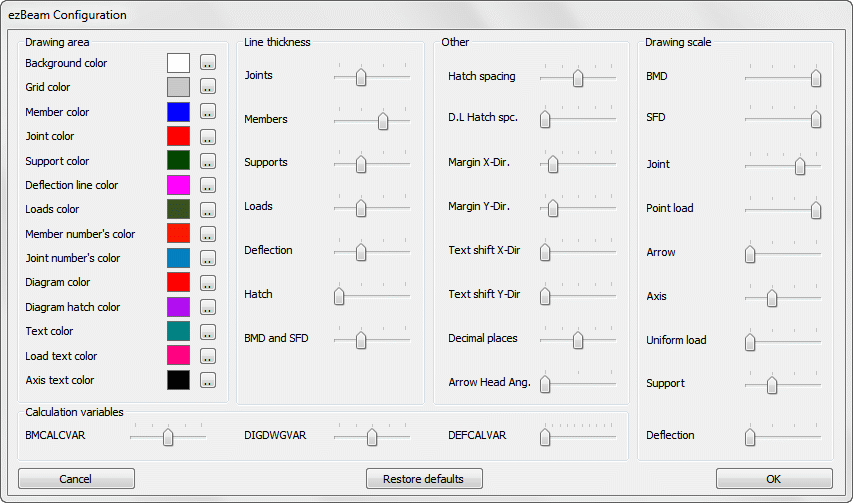Click the DEFCALVAR slider handle
The width and height of the screenshot is (853, 503).
[x=545, y=437]
